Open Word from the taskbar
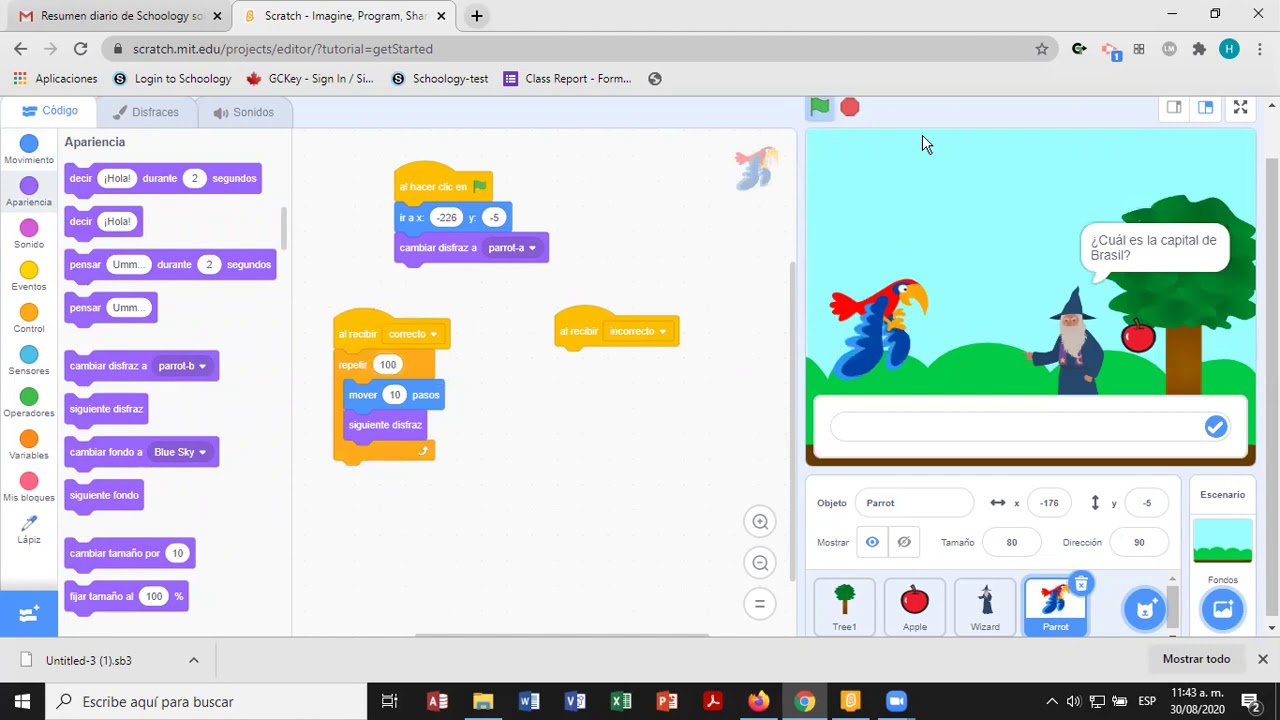This screenshot has width=1280, height=720. pyautogui.click(x=529, y=701)
